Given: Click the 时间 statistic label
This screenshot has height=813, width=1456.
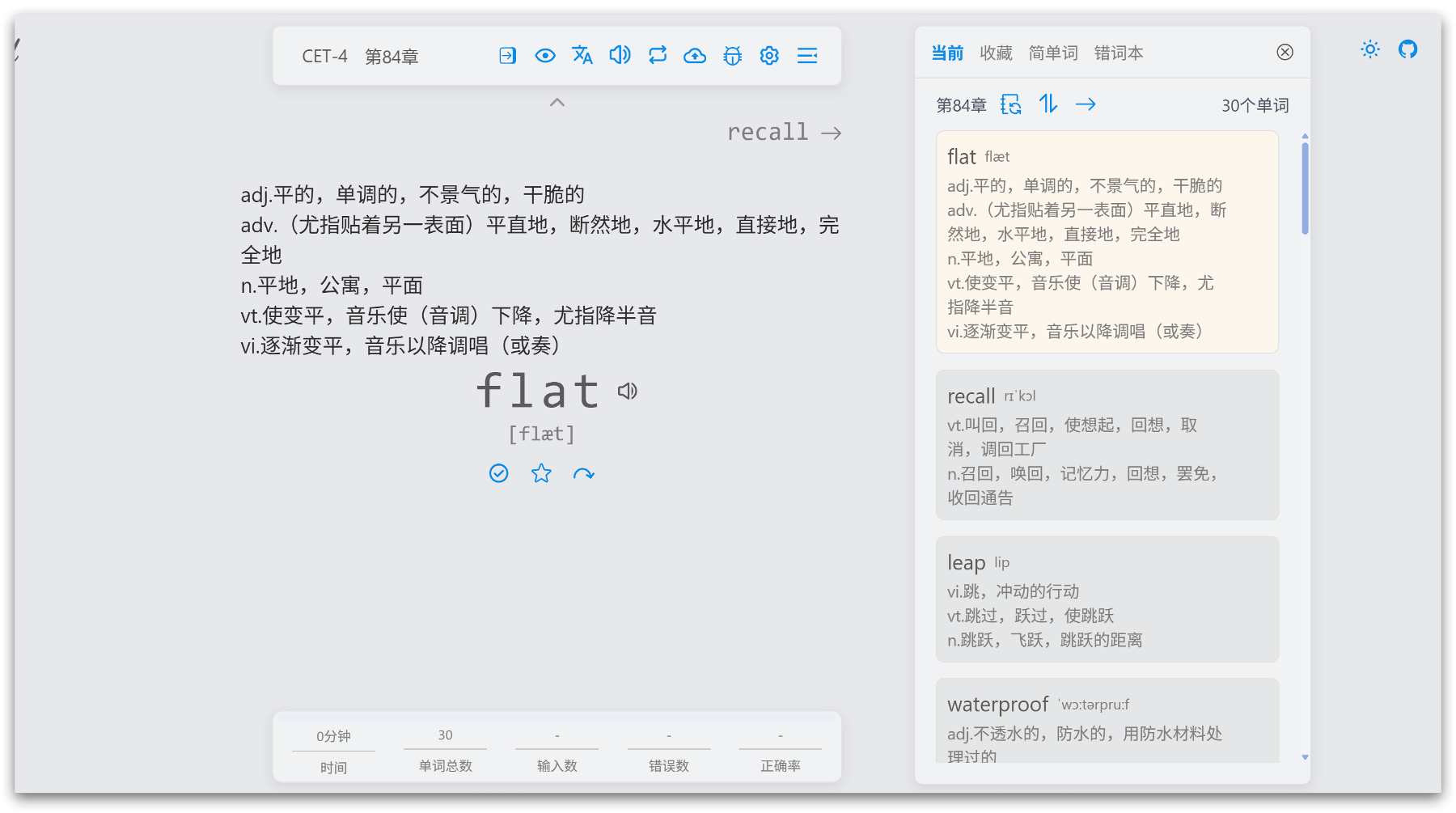Looking at the screenshot, I should coord(333,767).
